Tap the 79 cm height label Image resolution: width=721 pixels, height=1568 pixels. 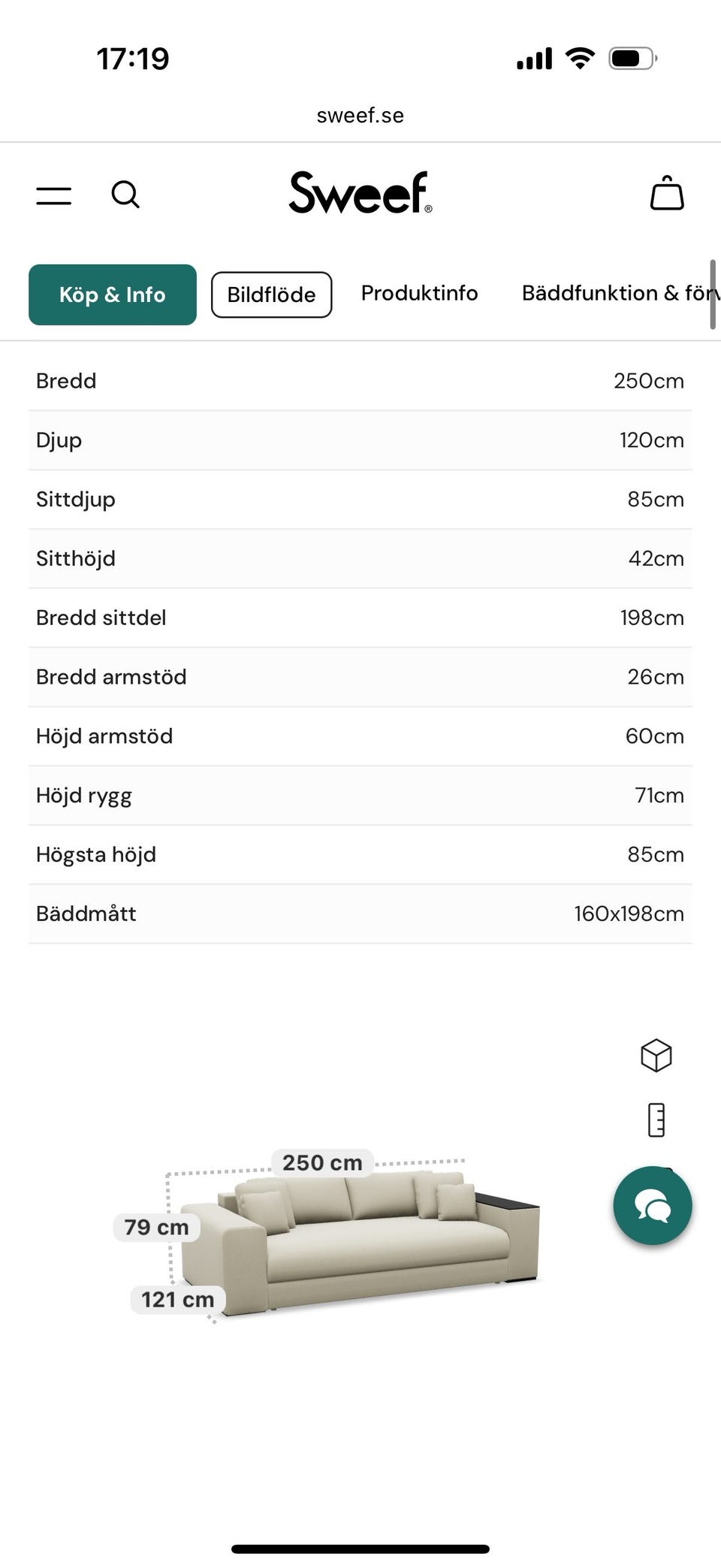(156, 1227)
